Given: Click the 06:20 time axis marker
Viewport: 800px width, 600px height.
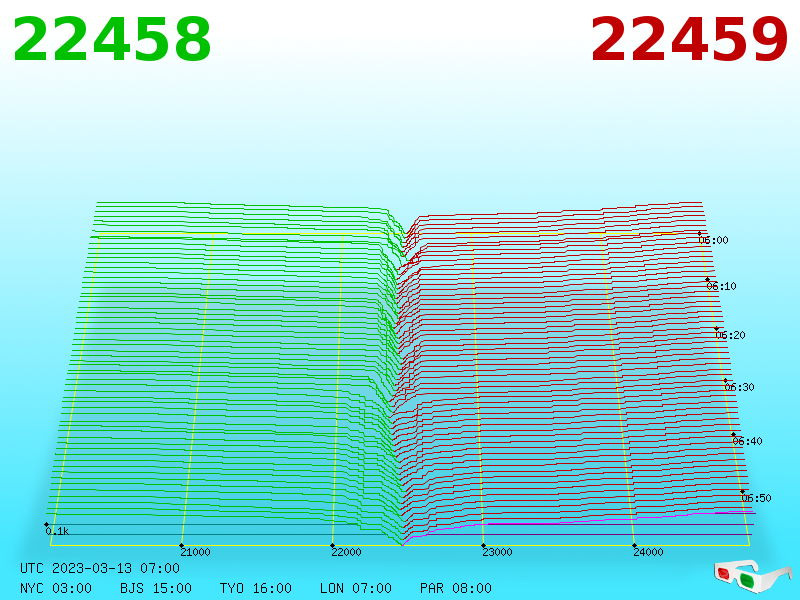Looking at the screenshot, I should [731, 335].
